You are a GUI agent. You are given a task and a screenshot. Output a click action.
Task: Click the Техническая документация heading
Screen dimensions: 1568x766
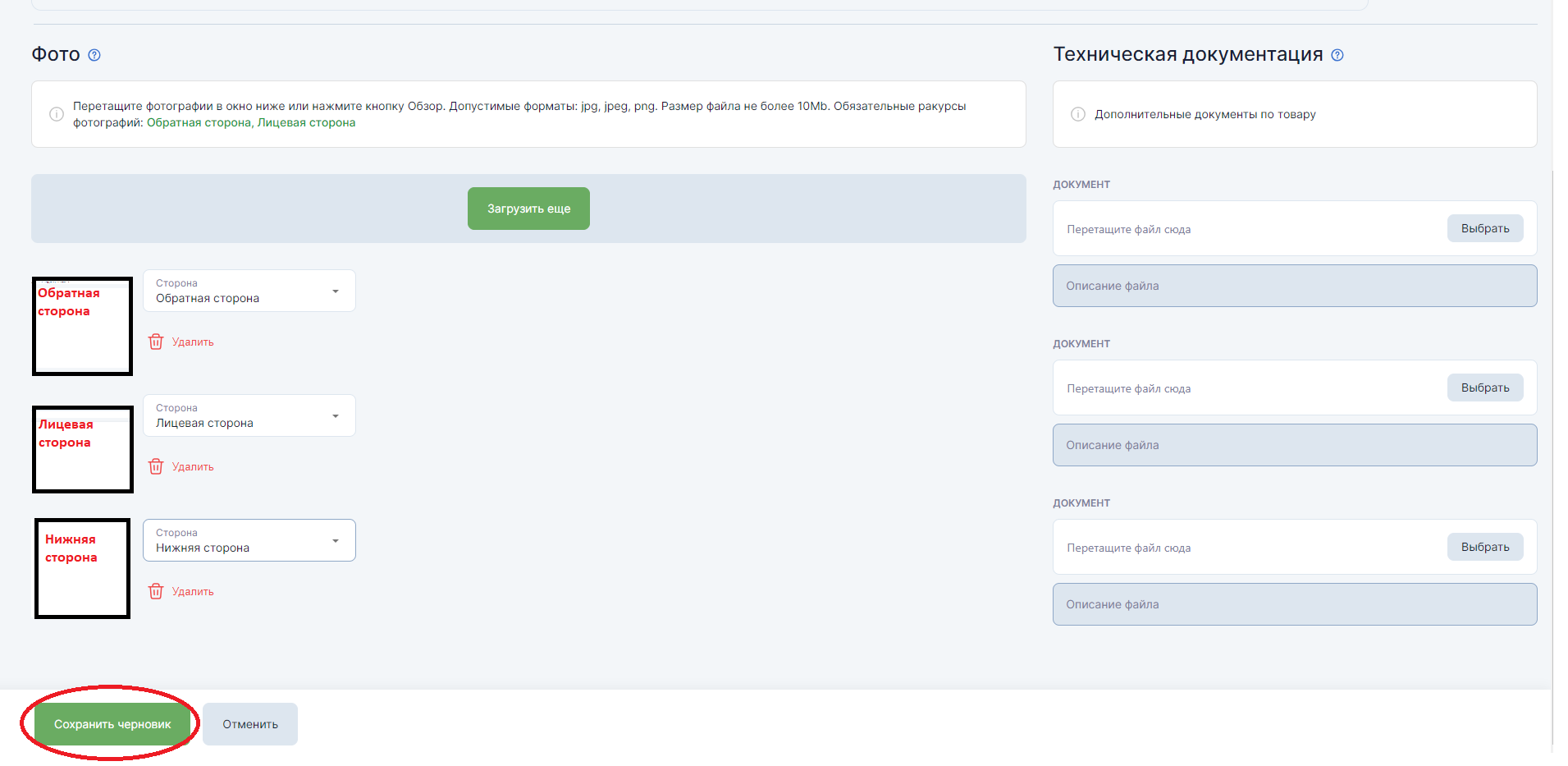(1188, 54)
